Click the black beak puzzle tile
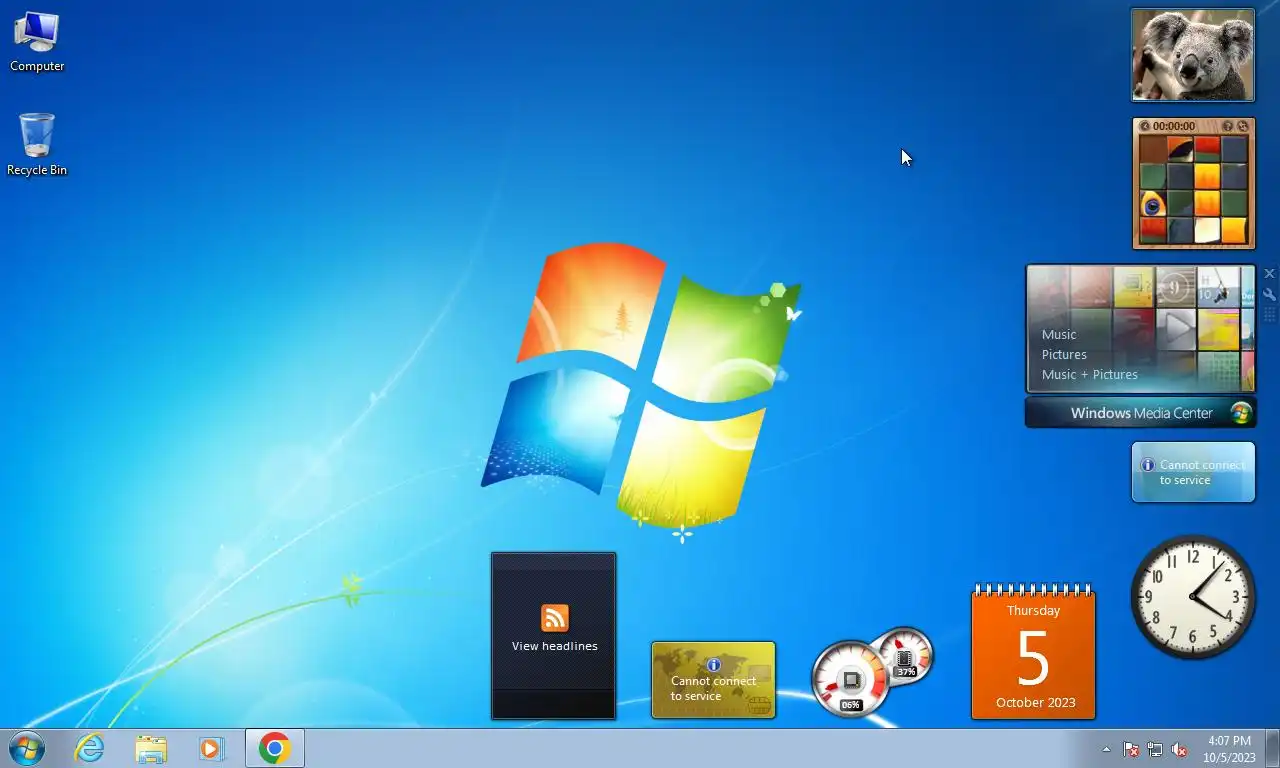The height and width of the screenshot is (768, 1280). click(1180, 149)
